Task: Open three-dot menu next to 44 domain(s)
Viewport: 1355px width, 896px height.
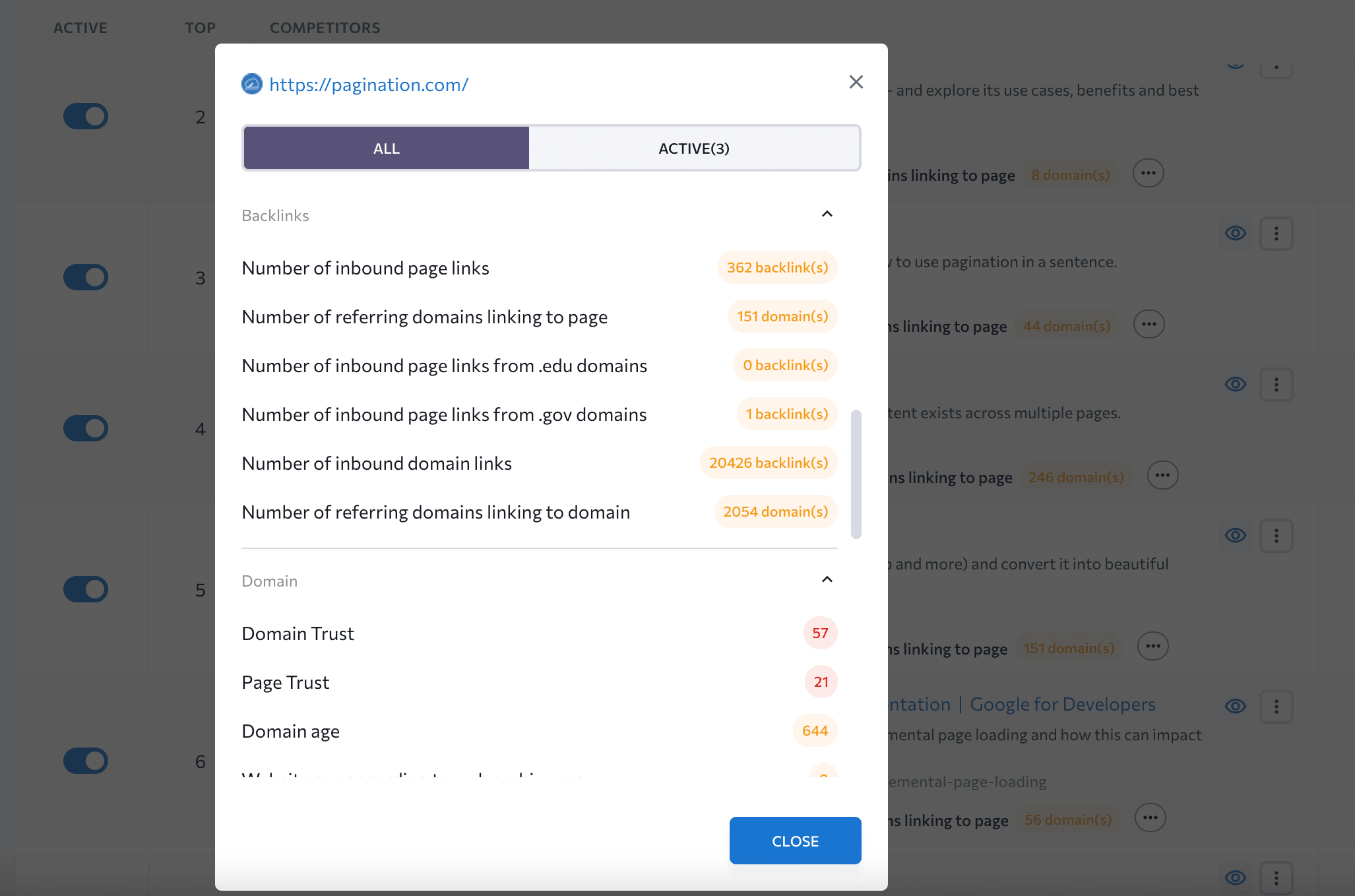Action: 1149,325
